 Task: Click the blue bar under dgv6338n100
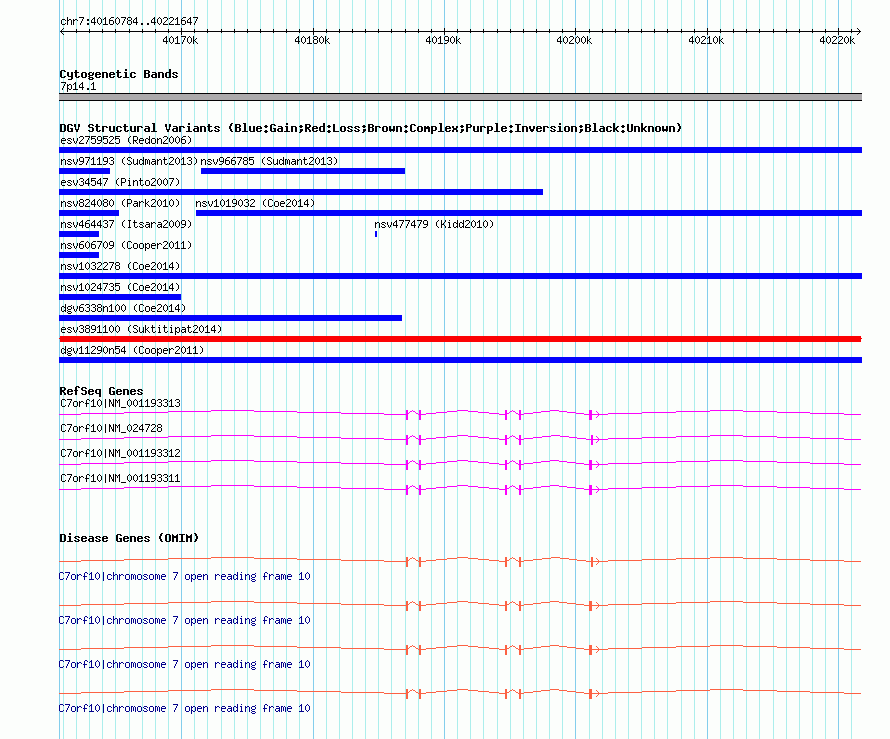tap(230, 318)
